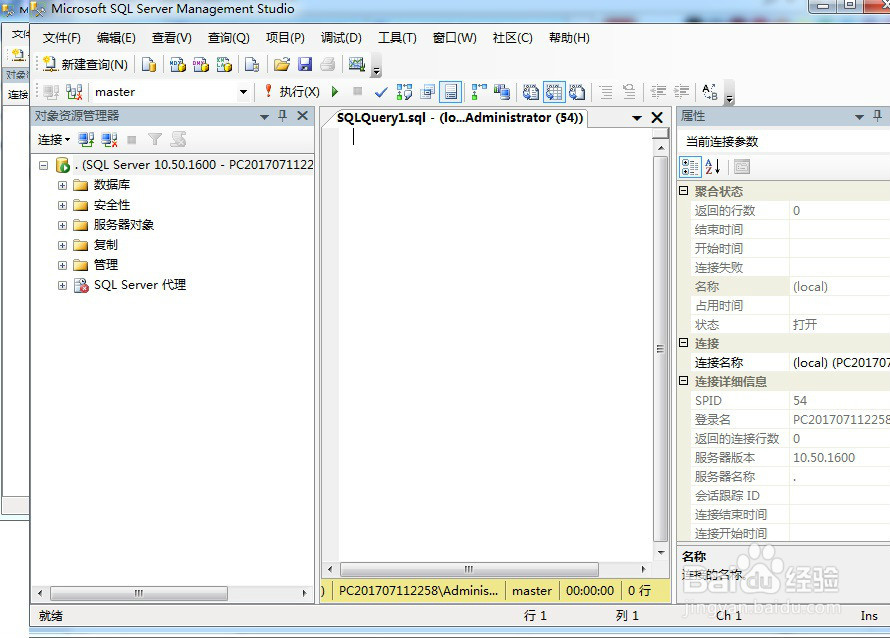The height and width of the screenshot is (638, 890).
Task: Open the 查询(Q) menu
Action: pos(228,38)
